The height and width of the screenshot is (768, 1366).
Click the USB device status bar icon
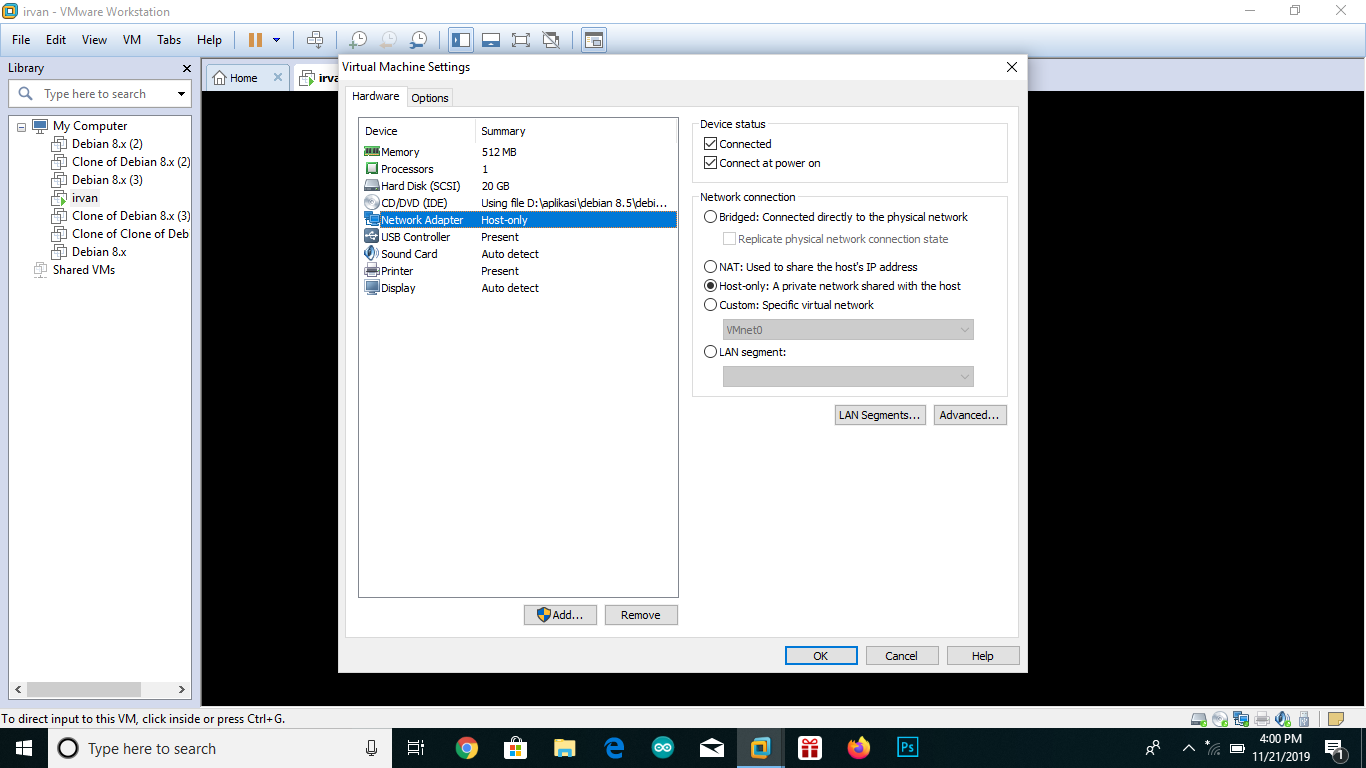tap(1303, 718)
